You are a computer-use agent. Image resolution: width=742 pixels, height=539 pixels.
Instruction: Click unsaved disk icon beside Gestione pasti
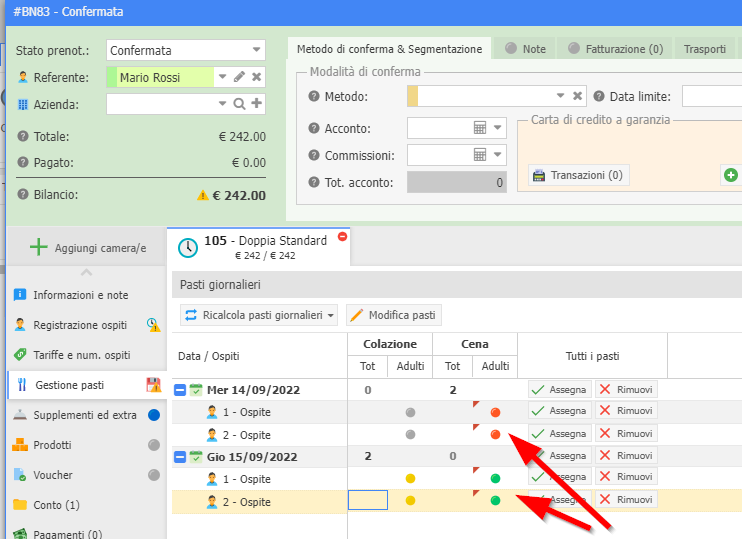153,385
